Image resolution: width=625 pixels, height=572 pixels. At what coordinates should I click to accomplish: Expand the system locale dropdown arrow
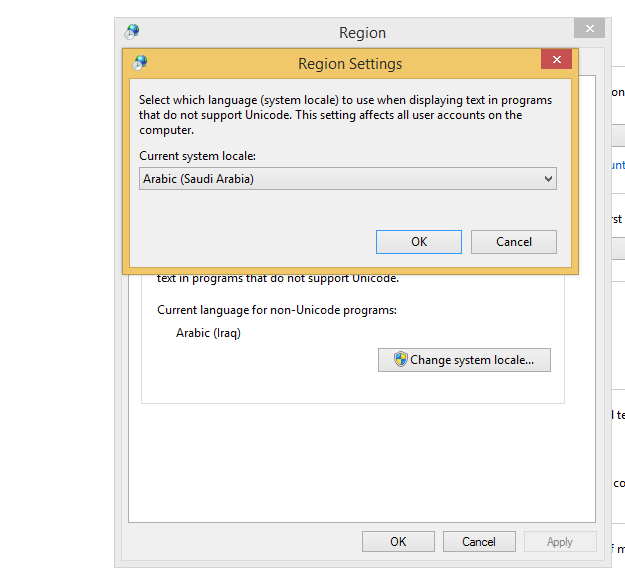(547, 179)
